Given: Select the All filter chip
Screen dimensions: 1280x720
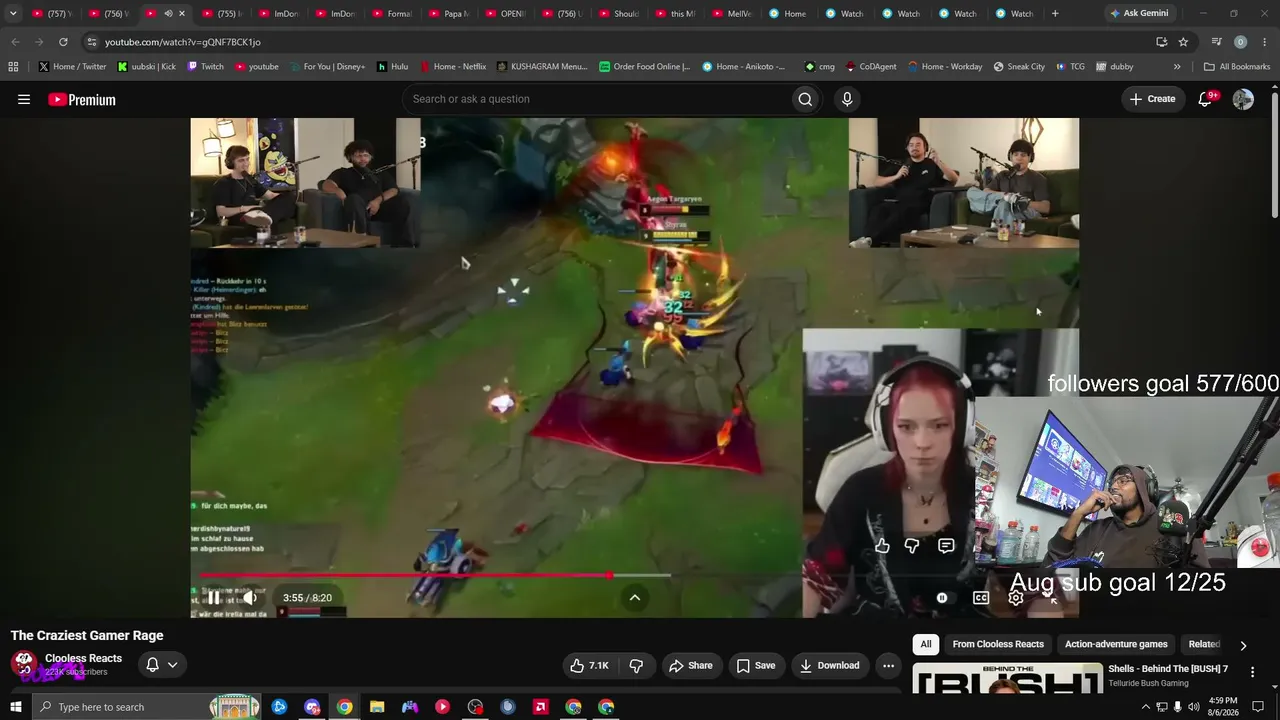Looking at the screenshot, I should pos(926,645).
